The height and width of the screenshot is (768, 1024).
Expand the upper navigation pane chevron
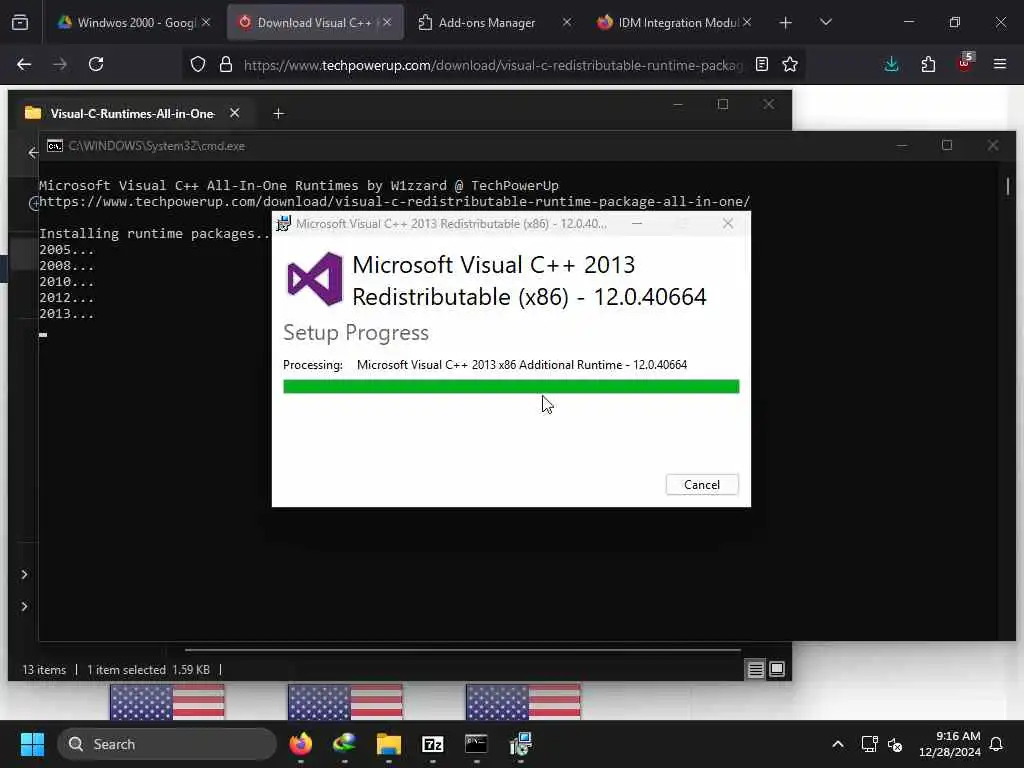[x=24, y=574]
